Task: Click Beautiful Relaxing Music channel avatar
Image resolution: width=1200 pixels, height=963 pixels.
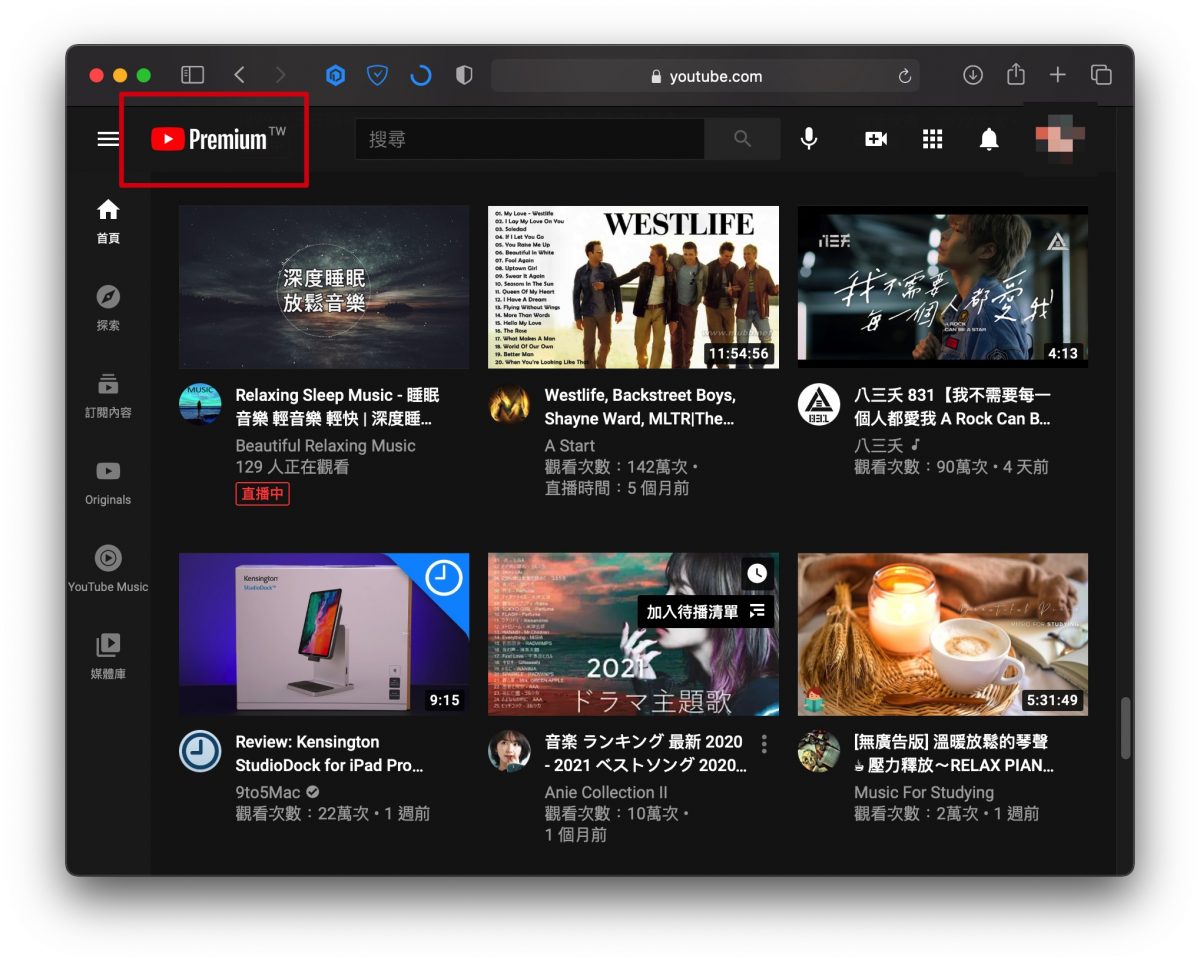Action: 200,404
